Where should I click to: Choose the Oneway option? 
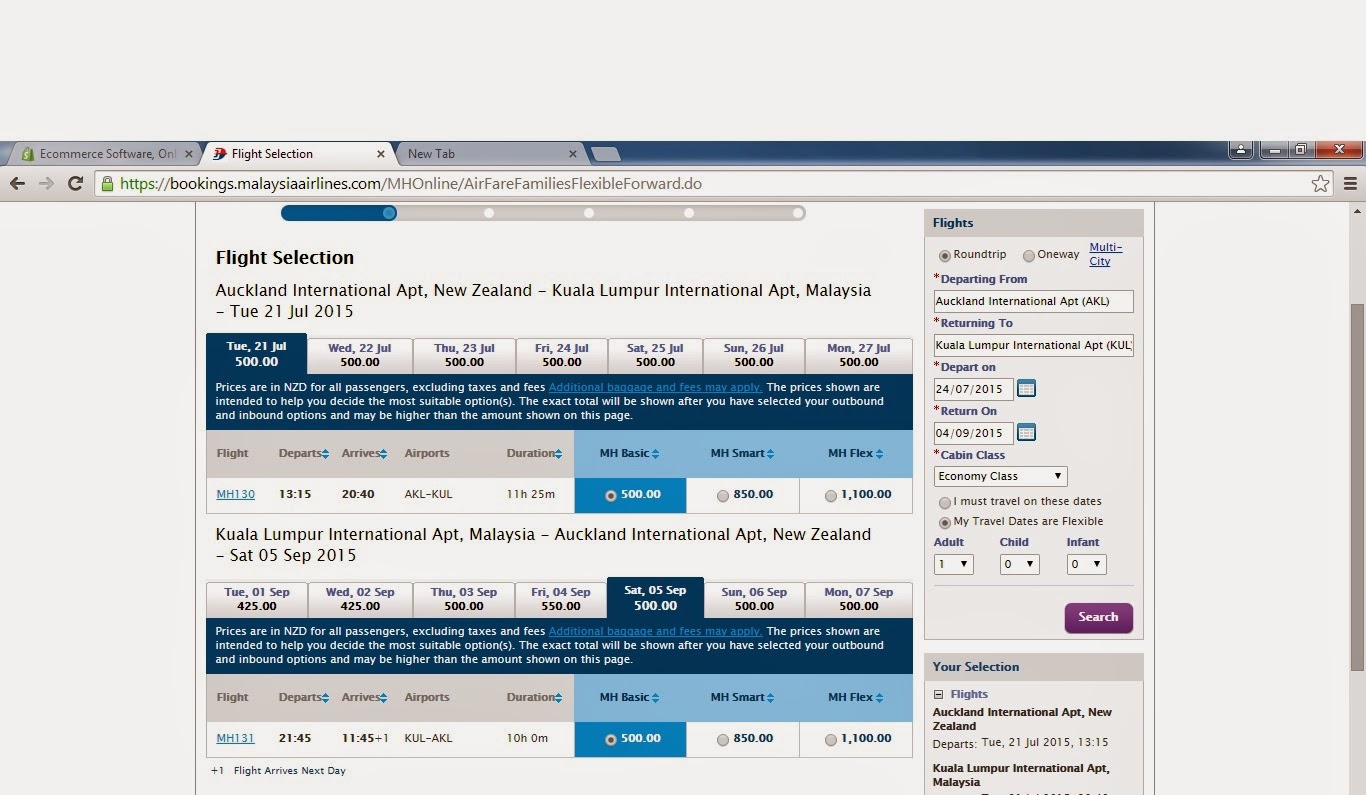(1029, 256)
